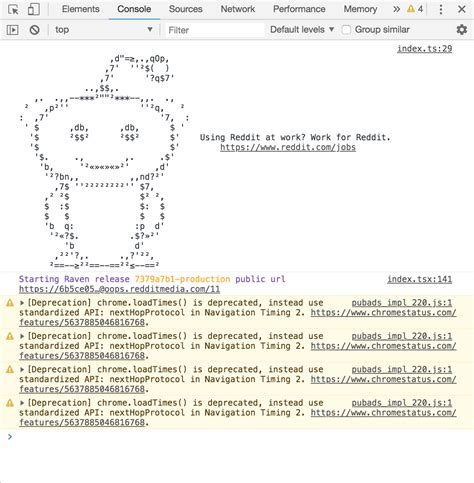Image resolution: width=474 pixels, height=483 pixels.
Task: Open pubads_impl_220.js:1 link on third warning
Action: (402, 369)
